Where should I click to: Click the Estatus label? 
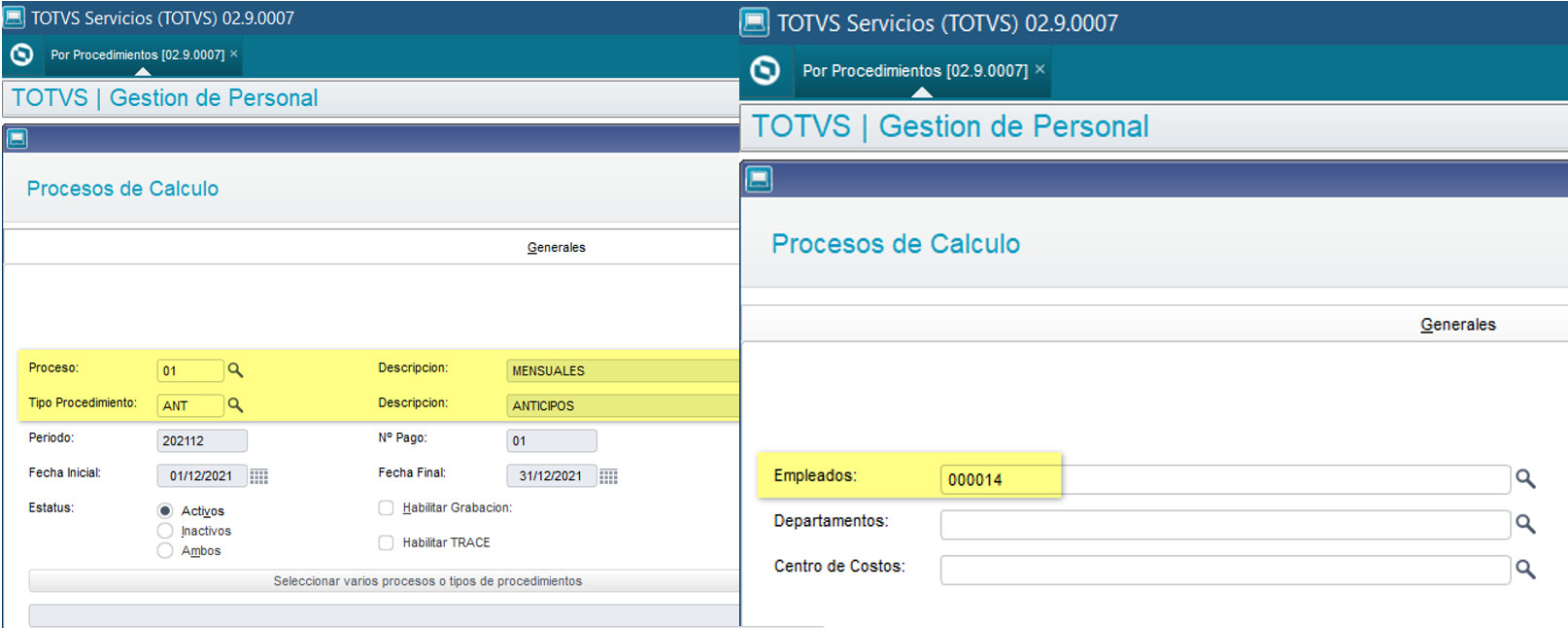click(51, 507)
